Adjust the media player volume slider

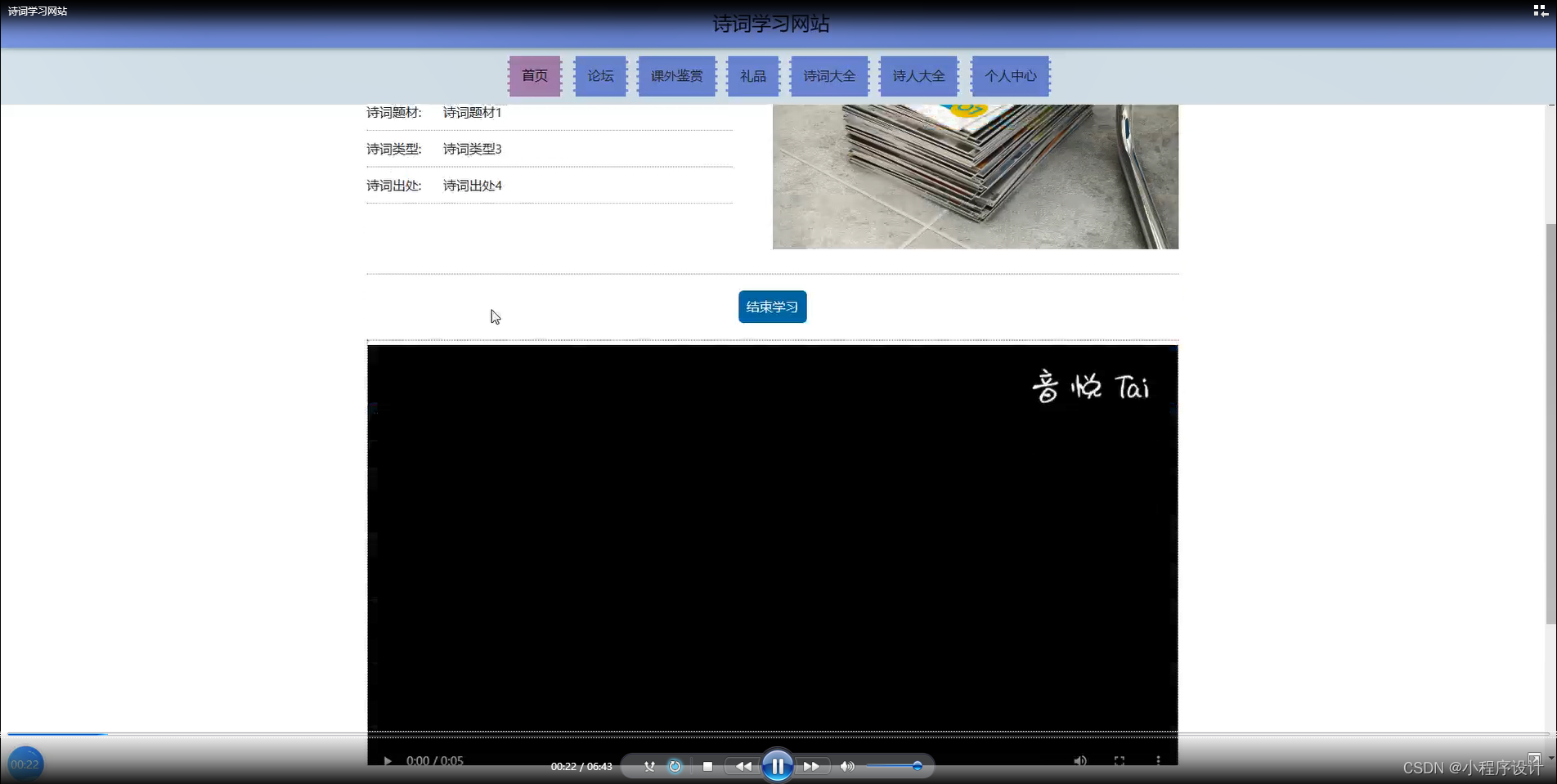point(894,766)
